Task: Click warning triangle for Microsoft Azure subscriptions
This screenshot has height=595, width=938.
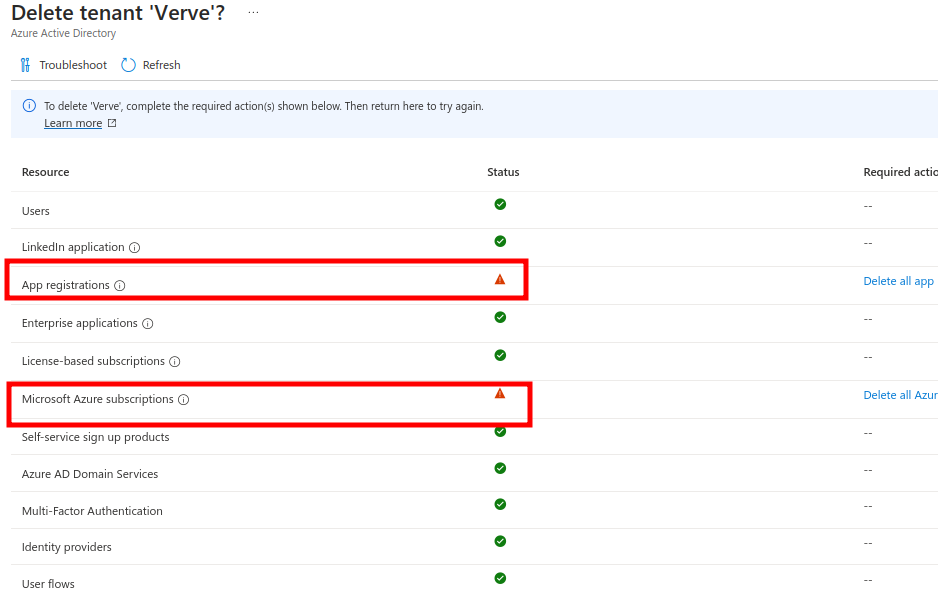Action: click(500, 393)
